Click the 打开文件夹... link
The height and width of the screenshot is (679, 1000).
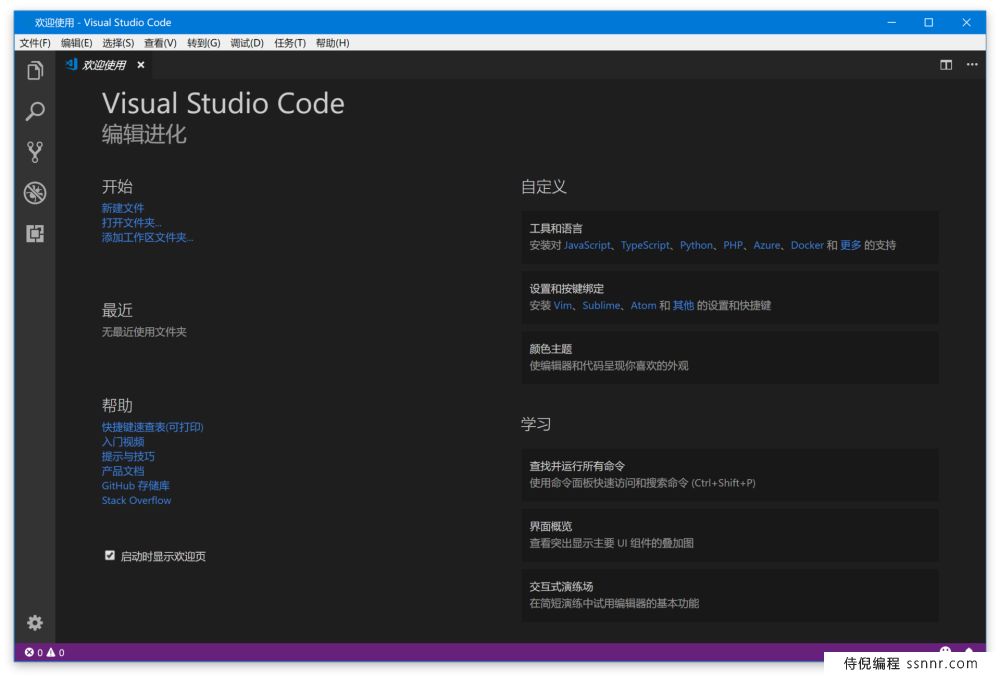point(131,223)
